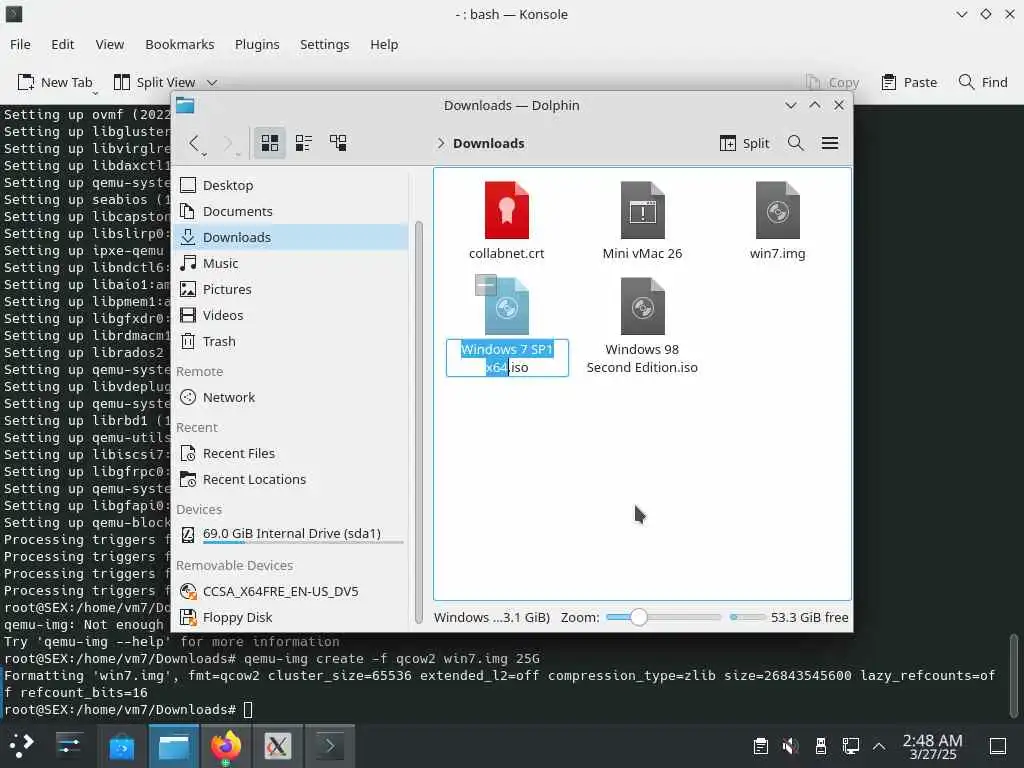This screenshot has width=1024, height=768.
Task: Open Discover store from taskbar
Action: [x=121, y=746]
